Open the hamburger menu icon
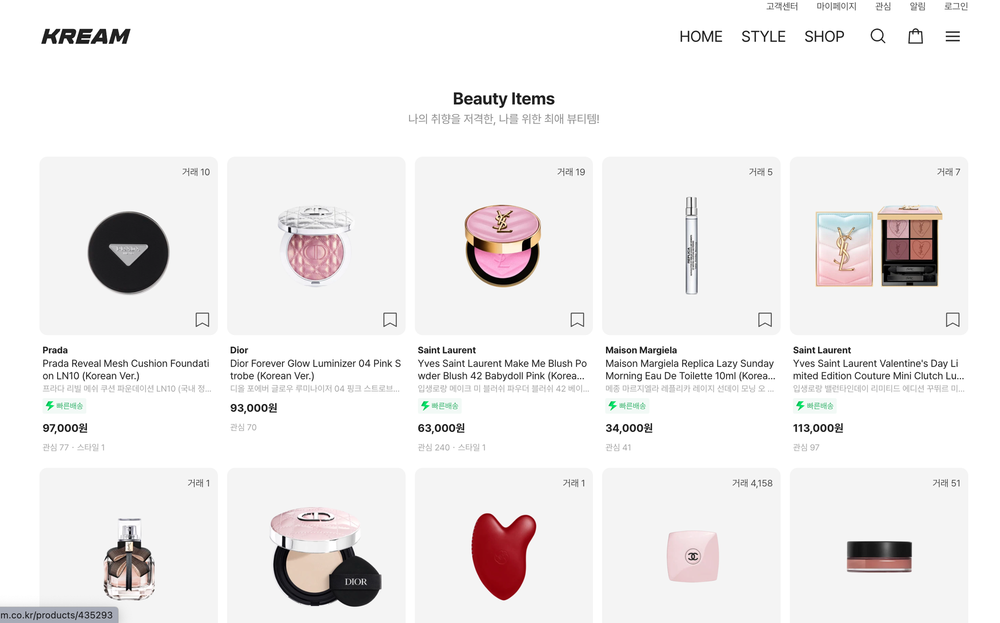This screenshot has height=623, width=1000. 952,36
